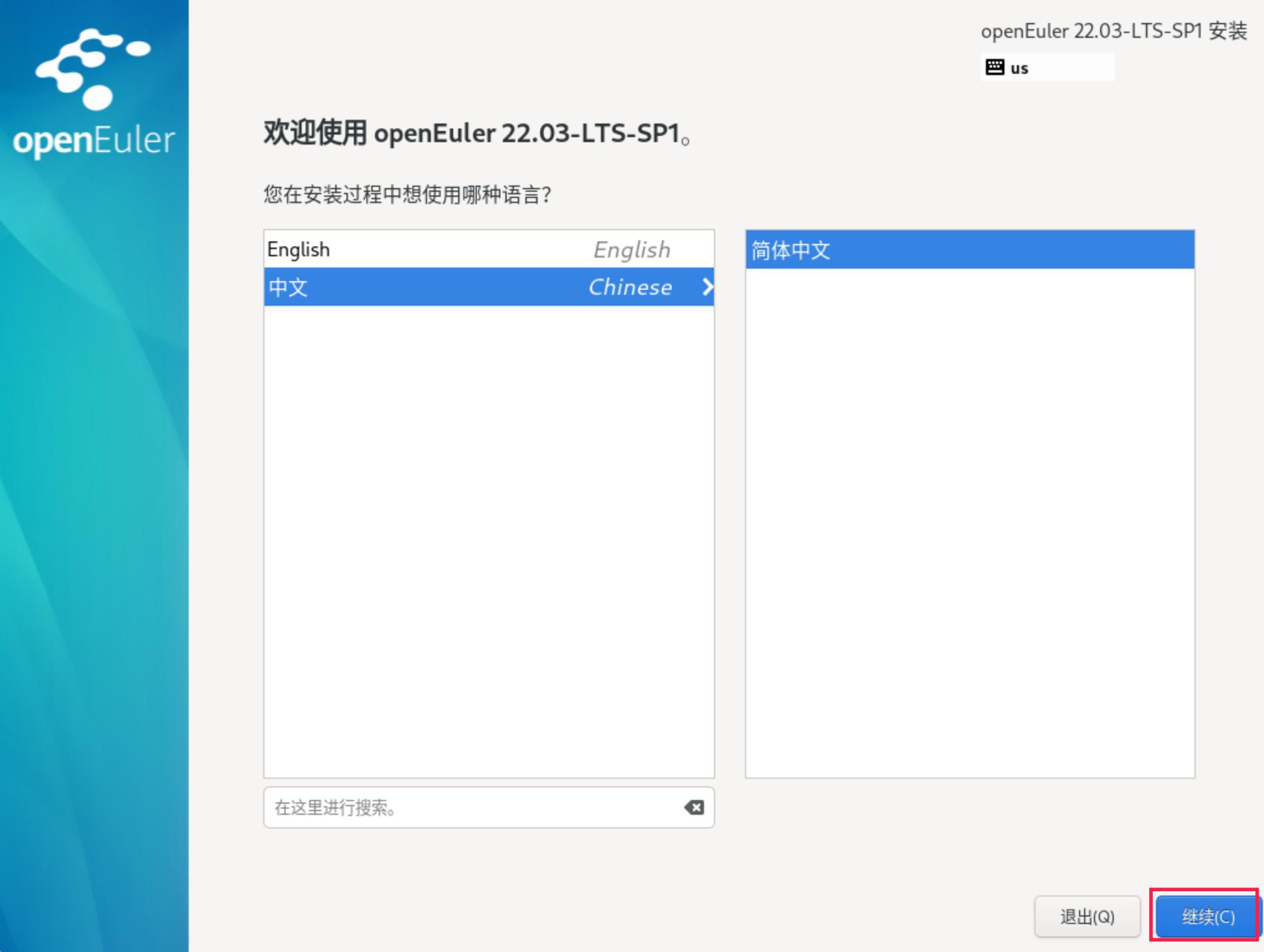Click the 欢迎使用 openEuler welcome heading
The image size is (1264, 952).
click(x=476, y=133)
